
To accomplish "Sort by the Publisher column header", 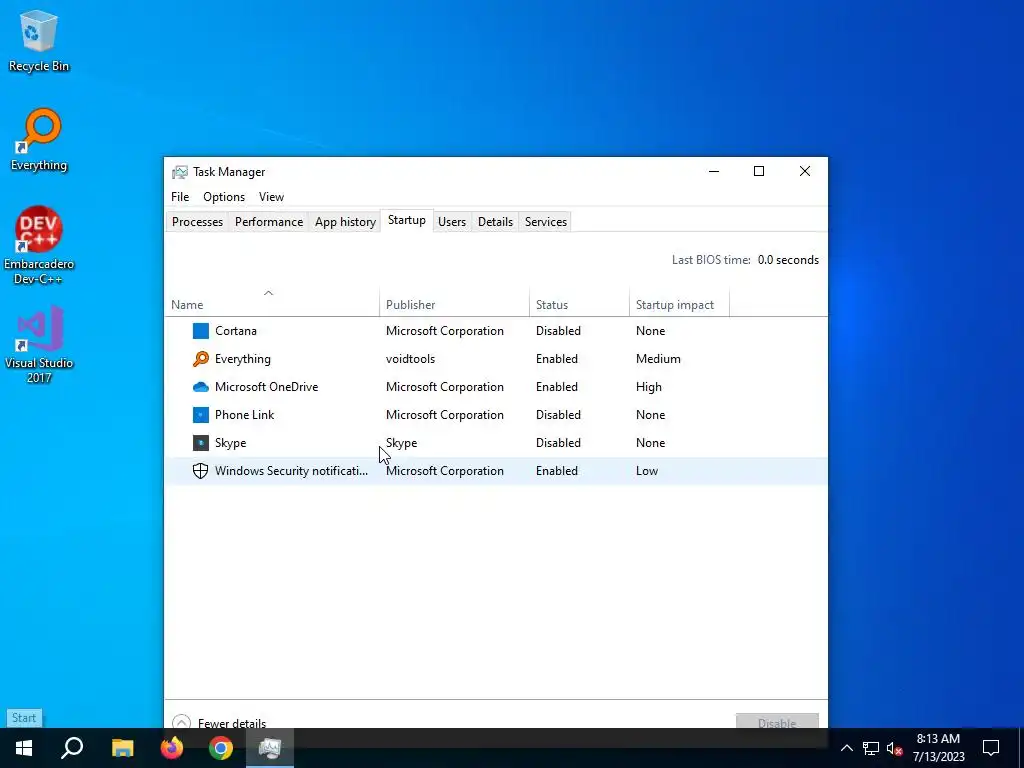I will tap(455, 304).
